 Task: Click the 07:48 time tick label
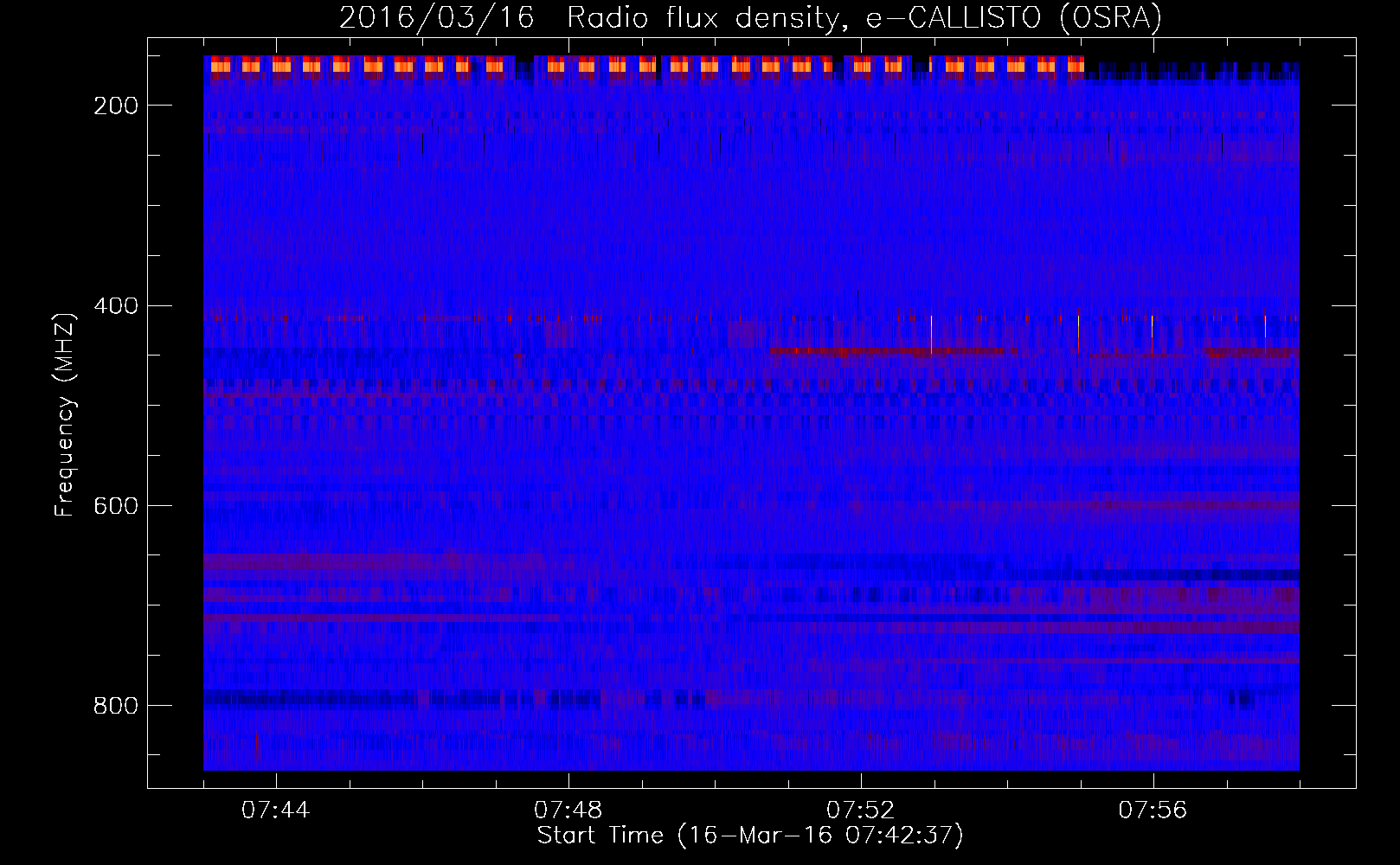coord(568,811)
